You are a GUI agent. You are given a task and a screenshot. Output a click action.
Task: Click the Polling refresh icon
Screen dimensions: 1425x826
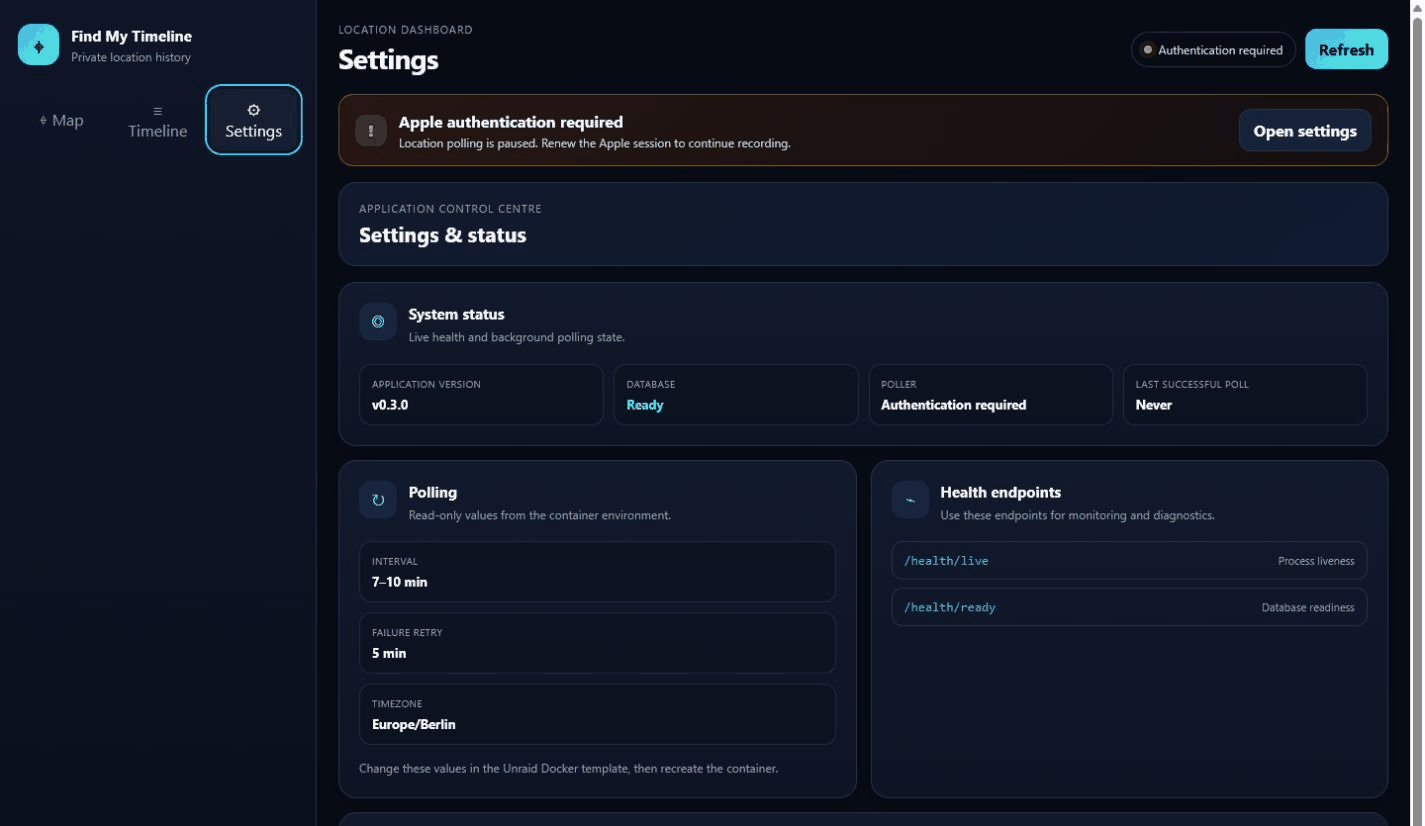(x=378, y=500)
